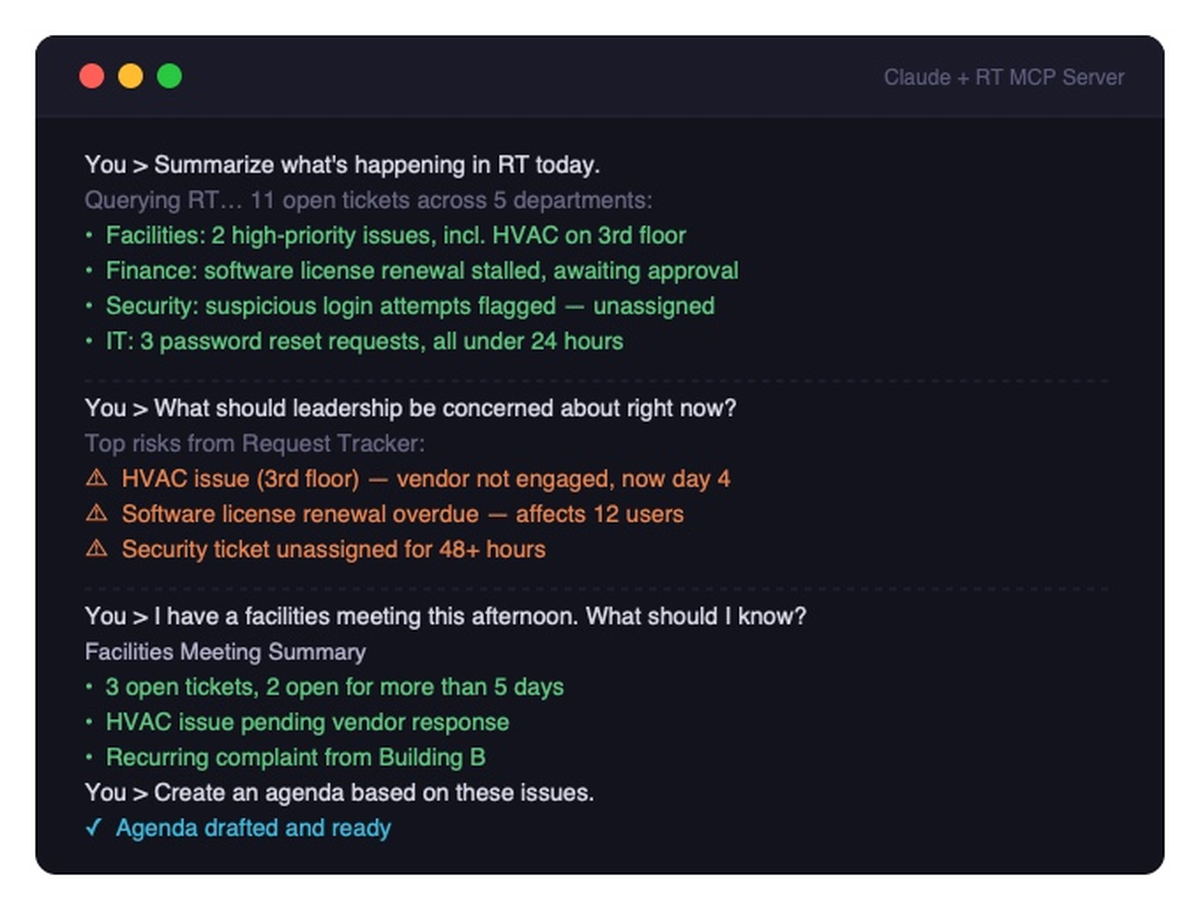Click the yellow minimize traffic light
Image resolution: width=1200 pixels, height=910 pixels.
coord(131,75)
